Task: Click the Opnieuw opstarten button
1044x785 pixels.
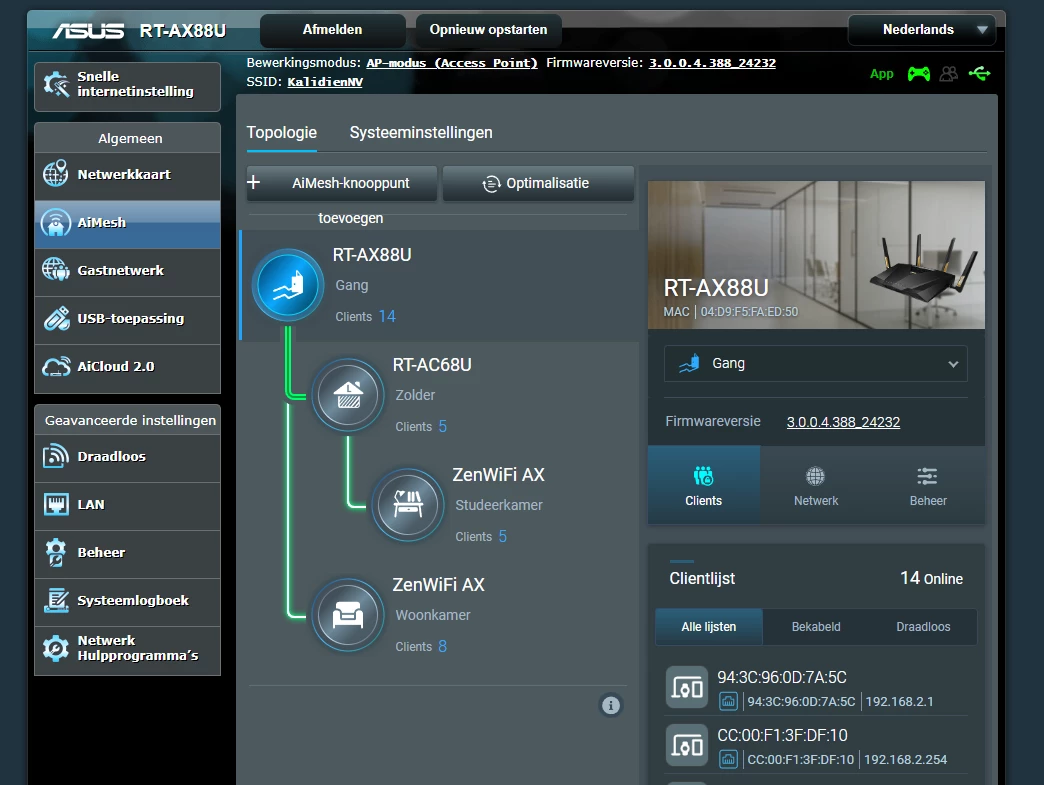Action: pos(488,30)
